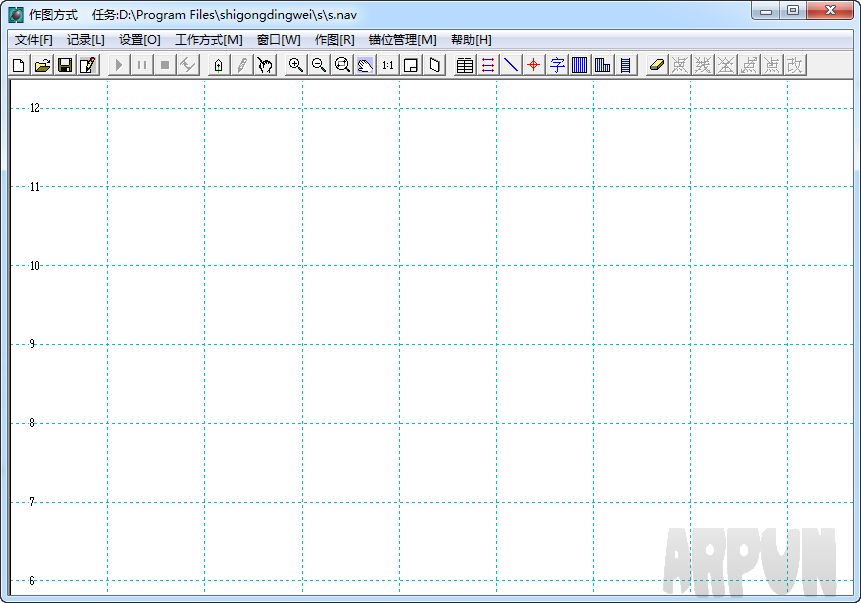The image size is (861, 603).
Task: Select the eraser tool
Action: pyautogui.click(x=656, y=65)
